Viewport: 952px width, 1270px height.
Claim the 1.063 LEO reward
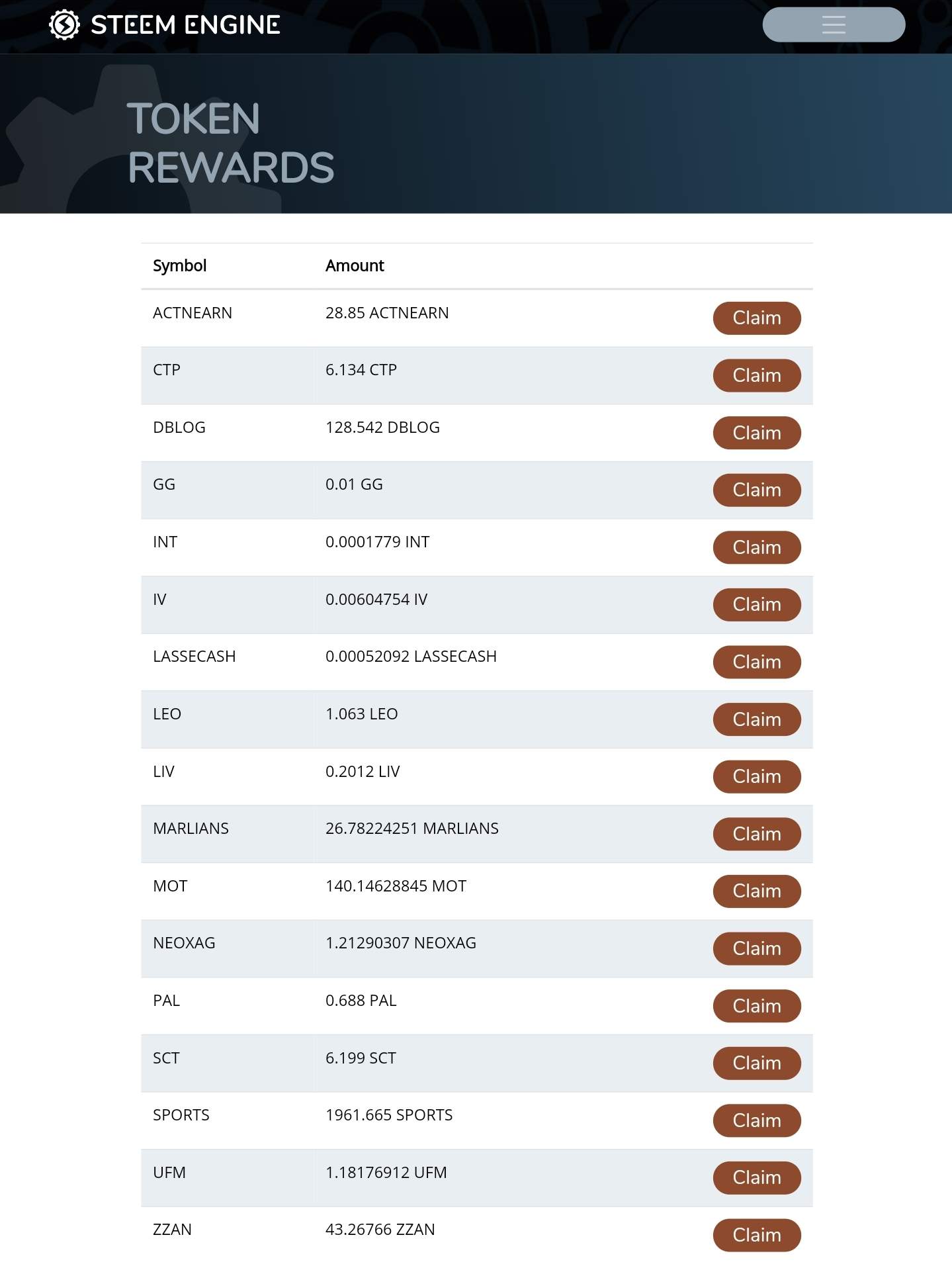[x=757, y=720]
